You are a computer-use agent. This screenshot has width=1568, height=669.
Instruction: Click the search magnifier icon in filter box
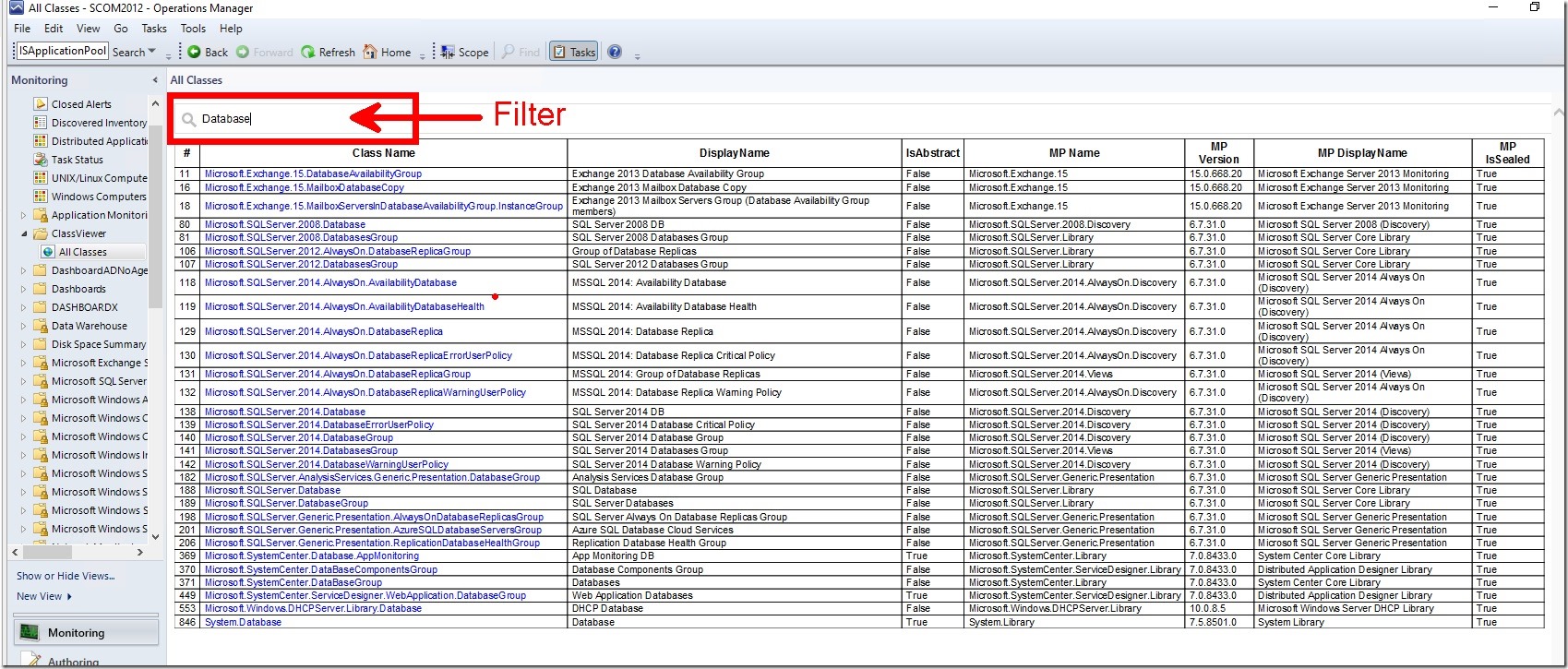189,119
